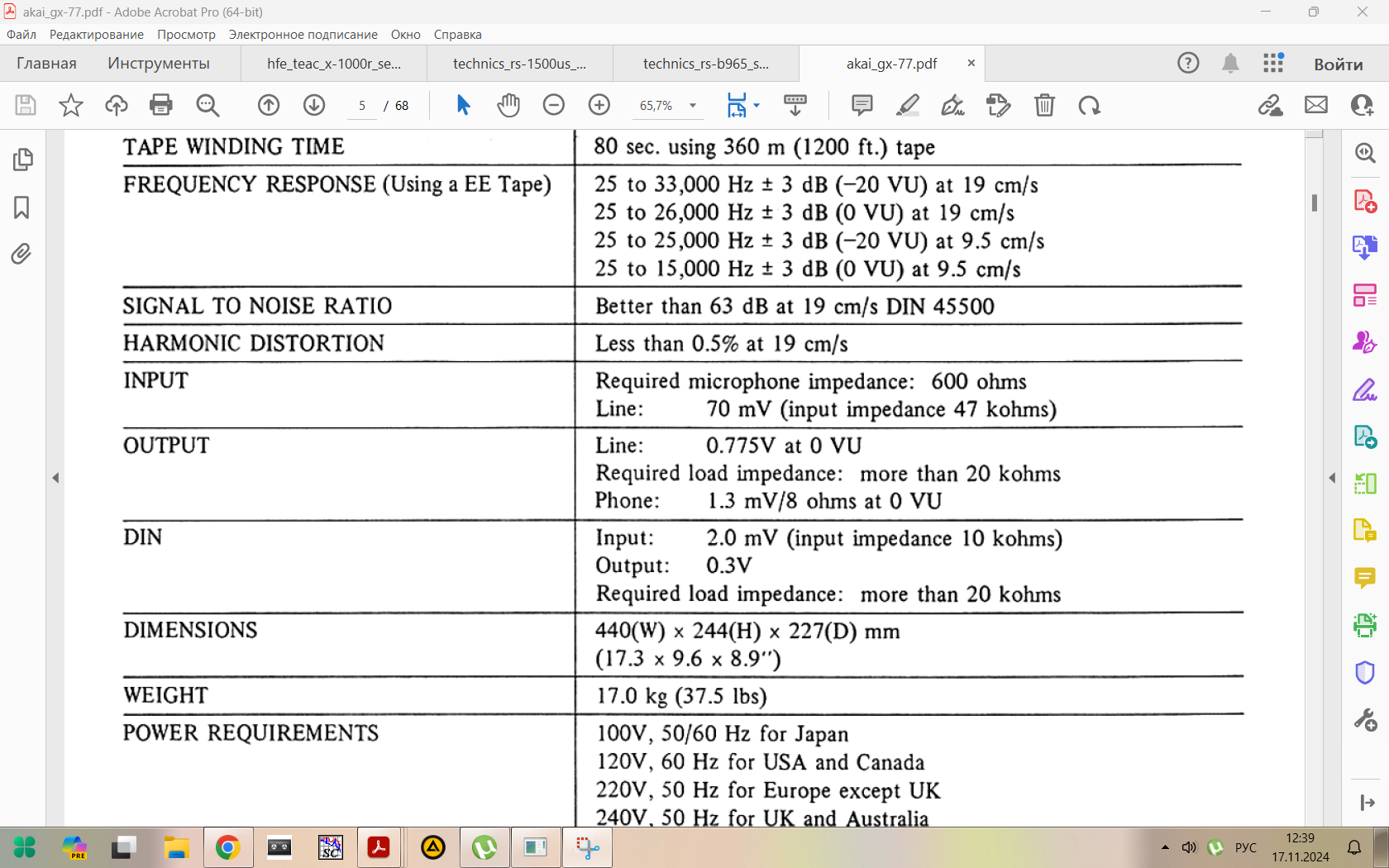Viewport: 1389px width, 868px height.
Task: Click the Print file icon
Action: 161,105
